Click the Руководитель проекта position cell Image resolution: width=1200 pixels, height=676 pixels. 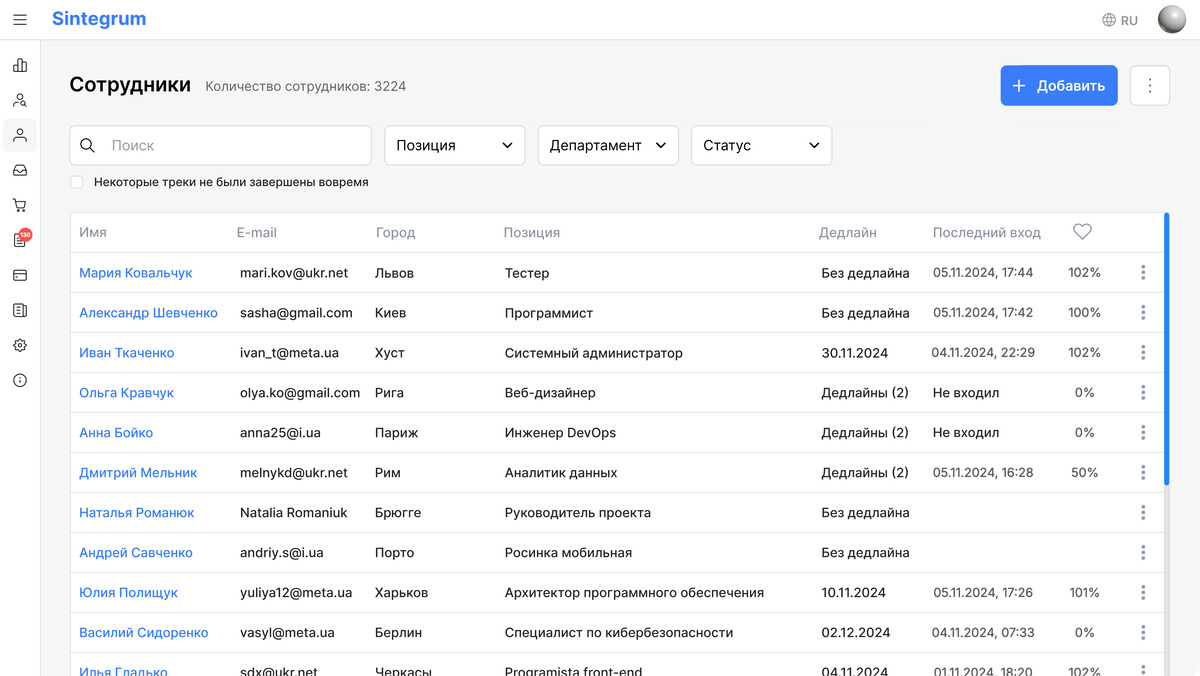coord(578,512)
